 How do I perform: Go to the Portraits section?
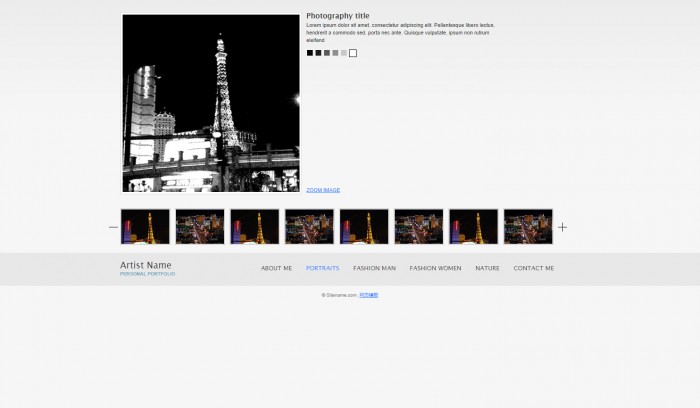[322, 268]
